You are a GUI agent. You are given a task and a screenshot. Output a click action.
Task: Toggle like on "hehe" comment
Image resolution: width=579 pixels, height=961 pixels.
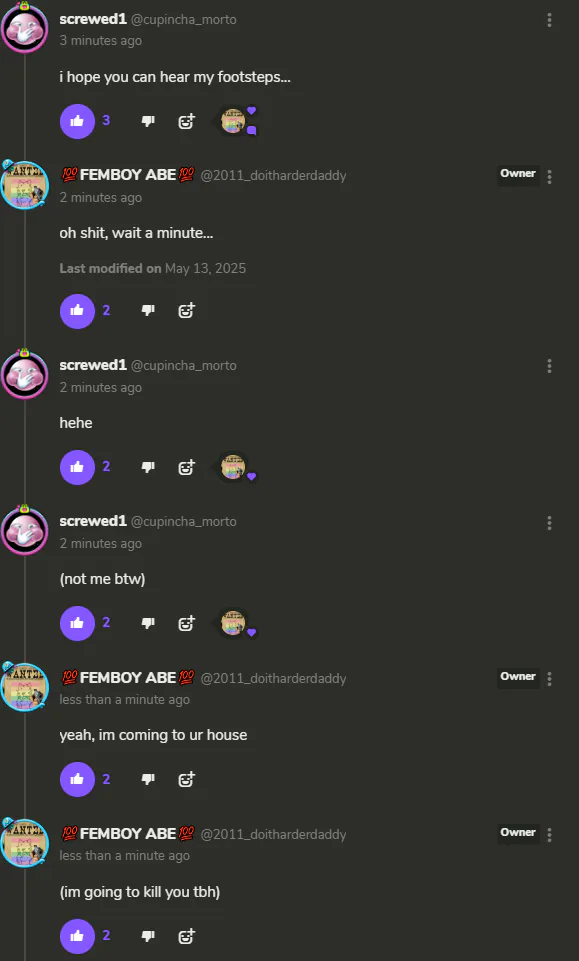(x=77, y=467)
